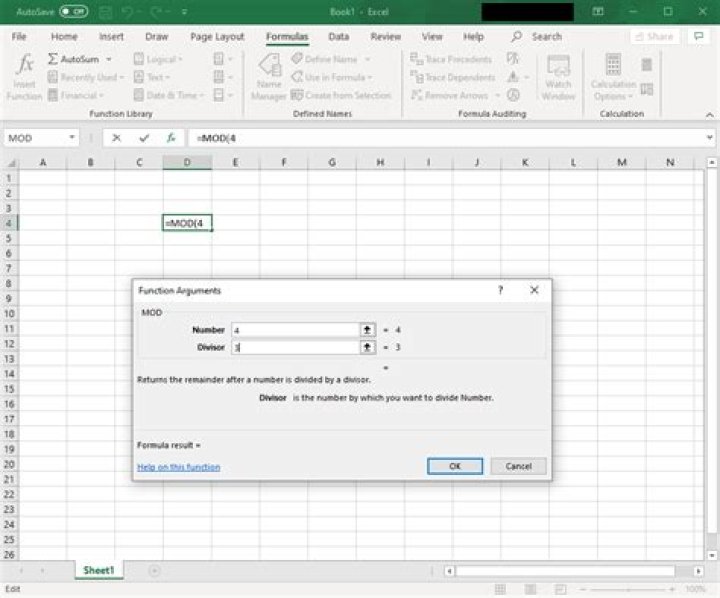Image resolution: width=720 pixels, height=598 pixels.
Task: Click the Ribbon Display Options icon
Action: [x=598, y=11]
